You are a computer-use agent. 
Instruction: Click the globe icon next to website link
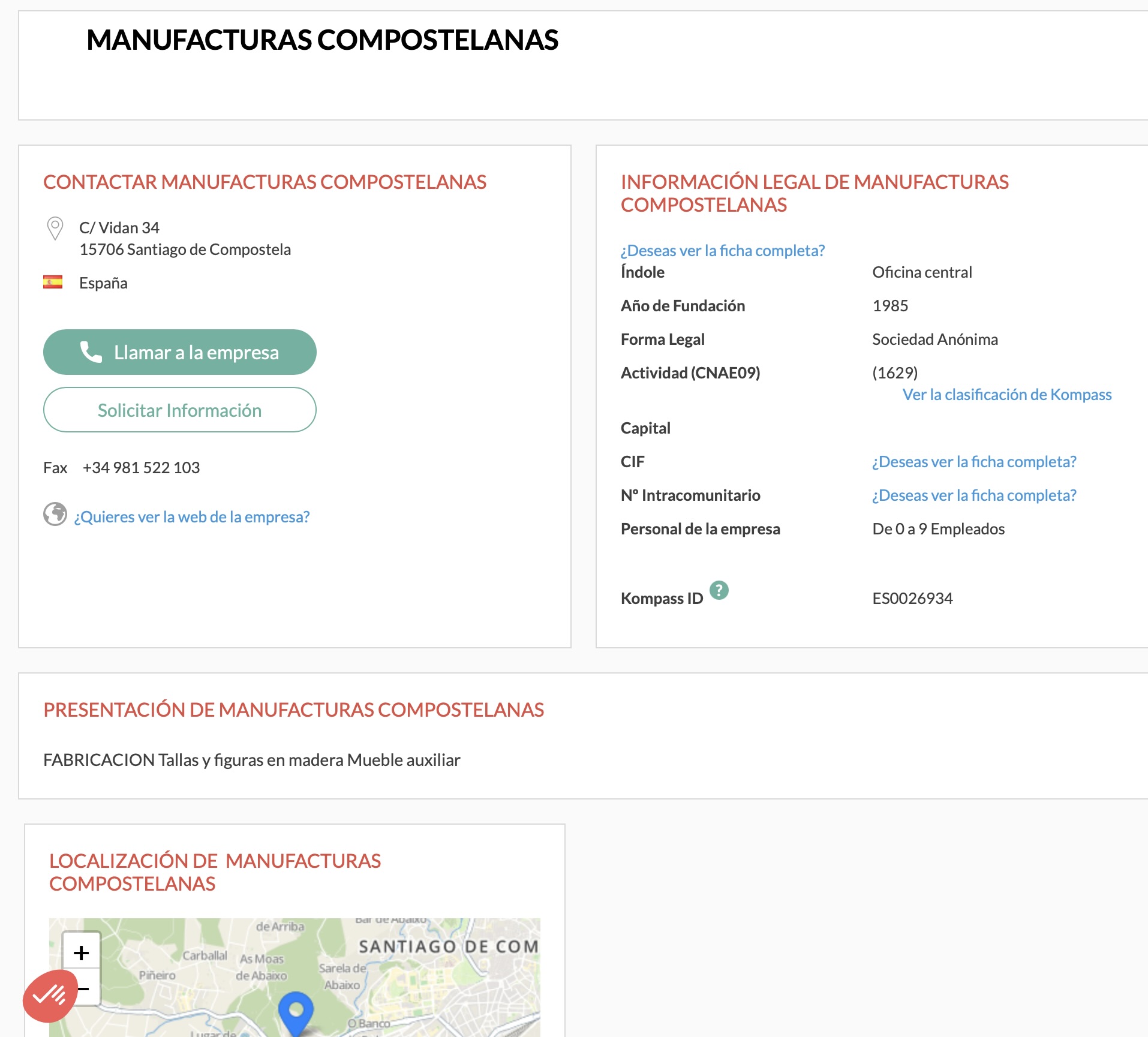click(x=55, y=514)
